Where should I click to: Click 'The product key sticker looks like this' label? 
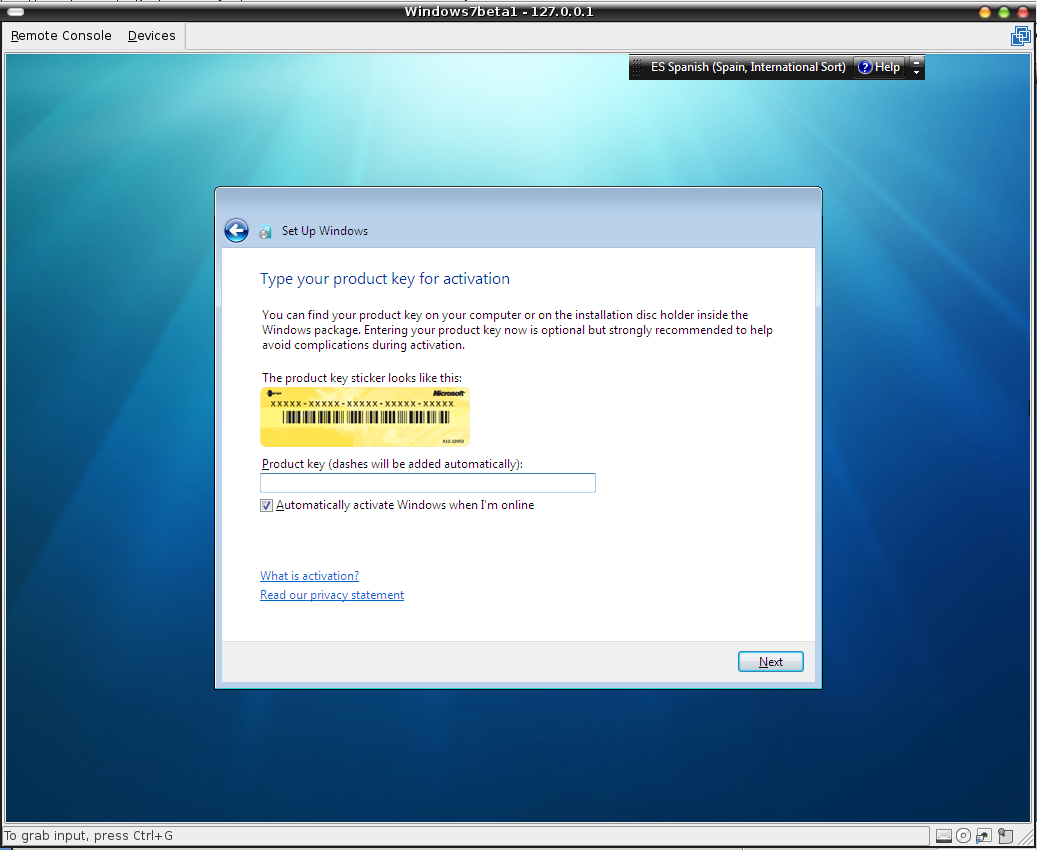pyautogui.click(x=362, y=378)
